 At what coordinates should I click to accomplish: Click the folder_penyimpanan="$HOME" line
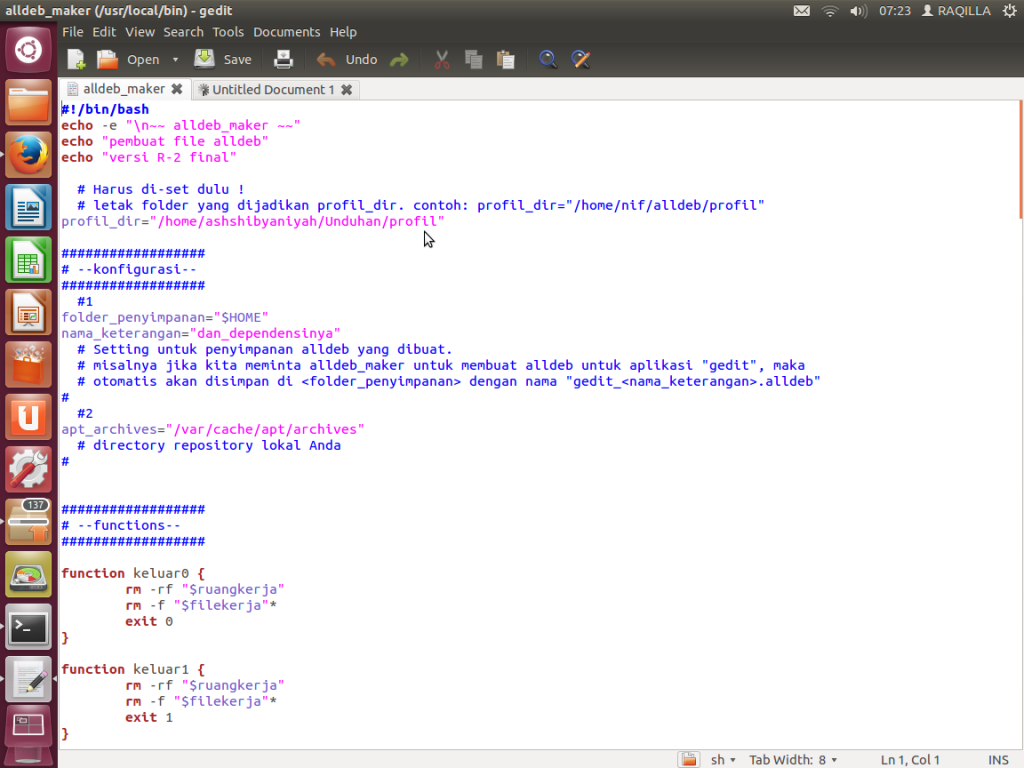click(165, 317)
